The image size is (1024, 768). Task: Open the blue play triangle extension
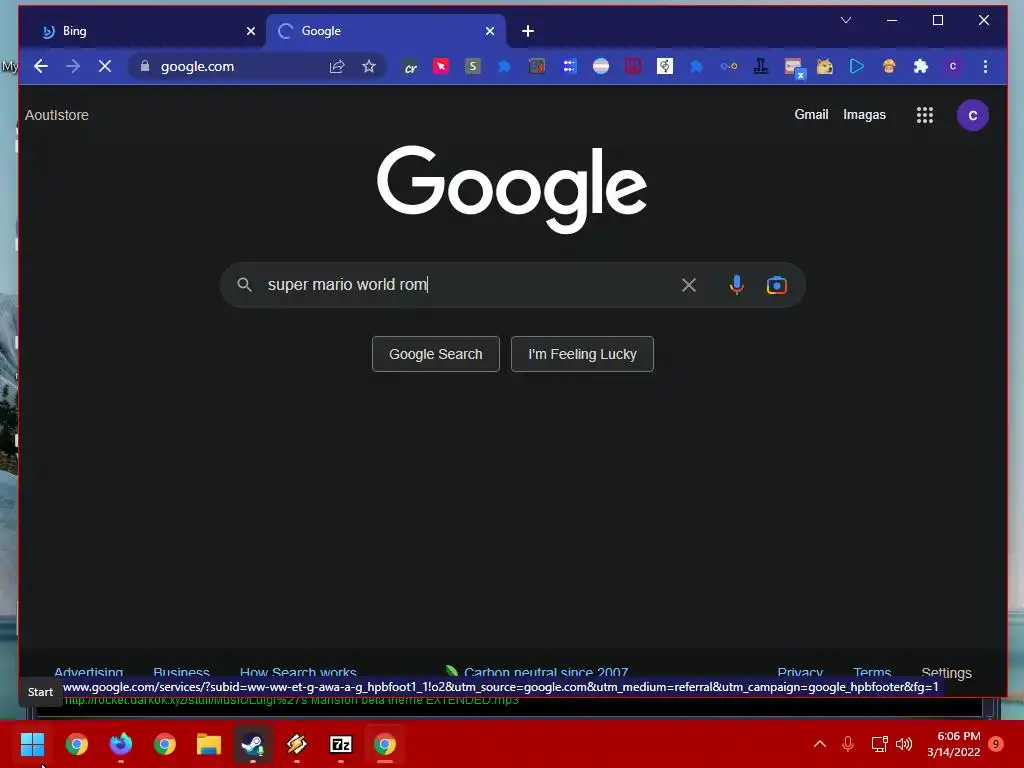[857, 66]
